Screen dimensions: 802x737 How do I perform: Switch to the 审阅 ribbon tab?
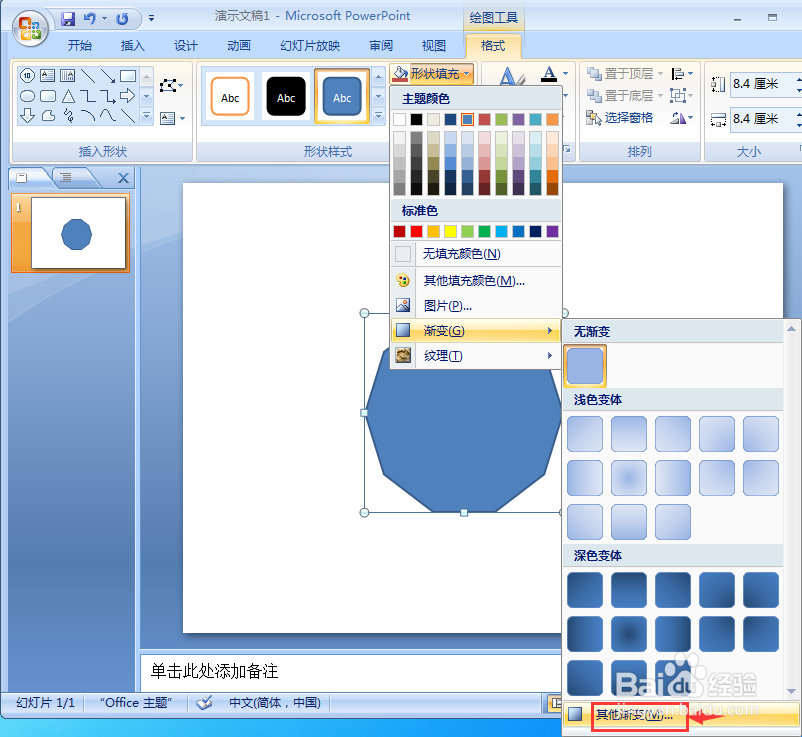[x=381, y=46]
